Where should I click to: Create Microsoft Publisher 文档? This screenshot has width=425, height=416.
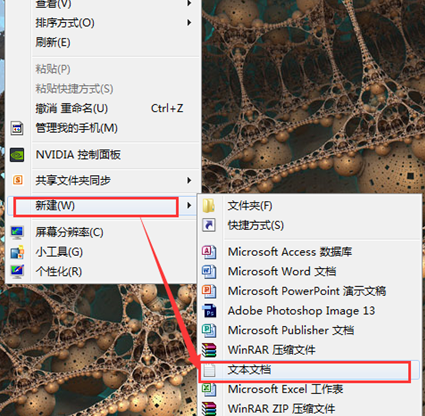pyautogui.click(x=291, y=330)
